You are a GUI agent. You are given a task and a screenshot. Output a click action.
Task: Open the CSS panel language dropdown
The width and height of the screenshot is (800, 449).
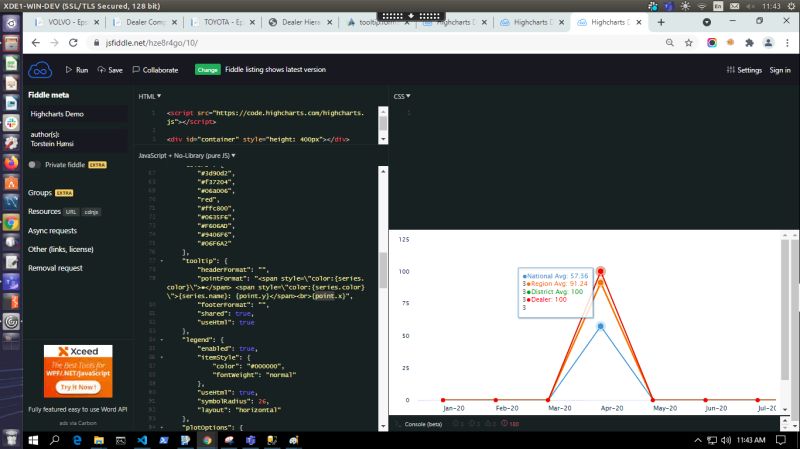click(402, 96)
